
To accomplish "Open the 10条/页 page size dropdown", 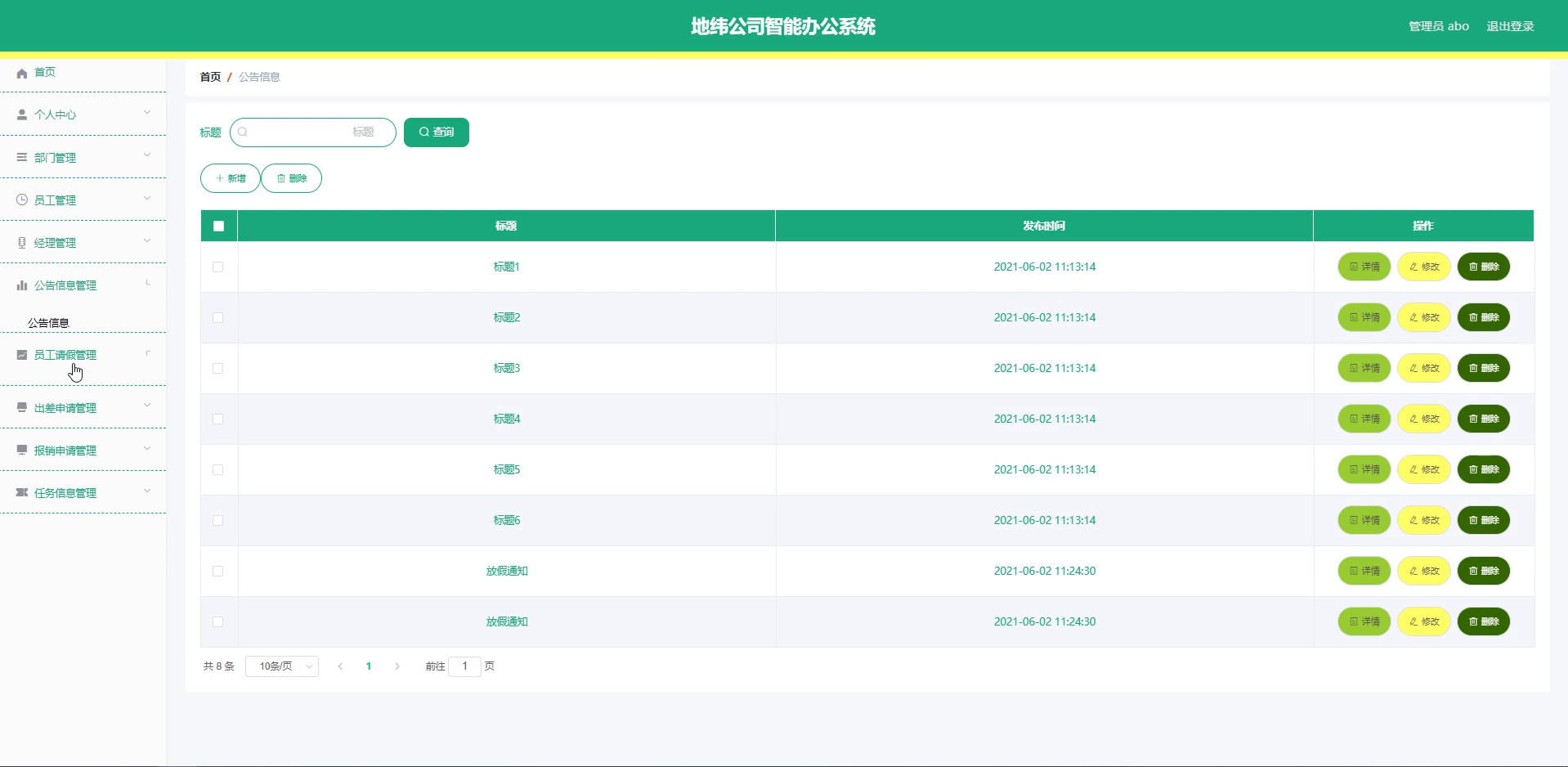I will [x=282, y=666].
